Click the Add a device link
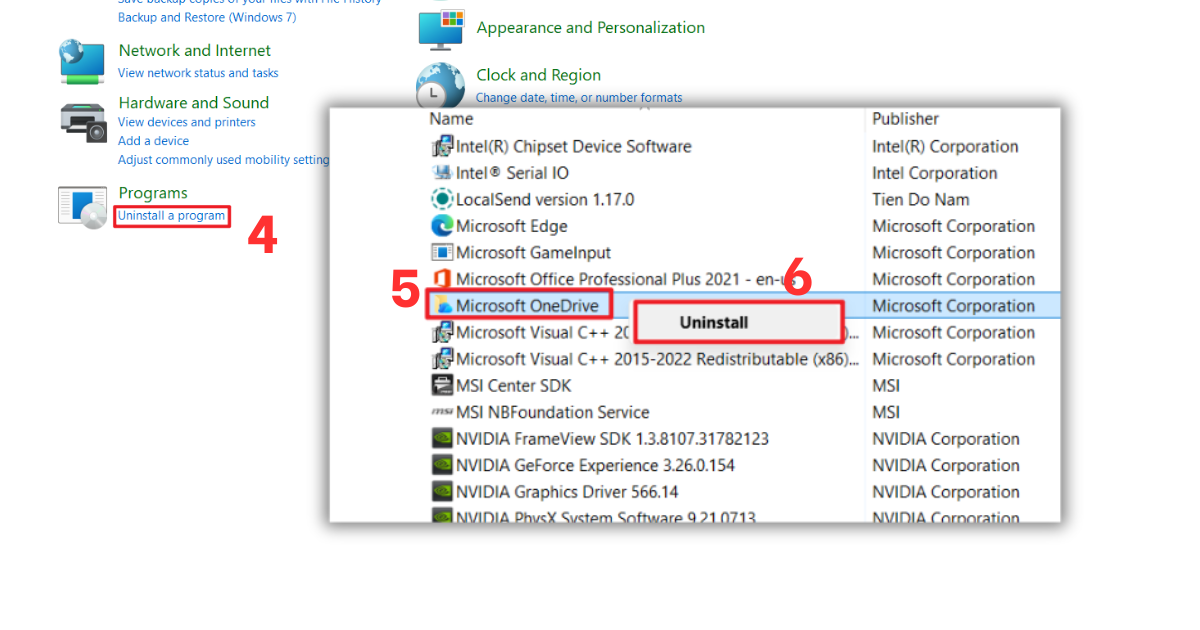 point(153,141)
